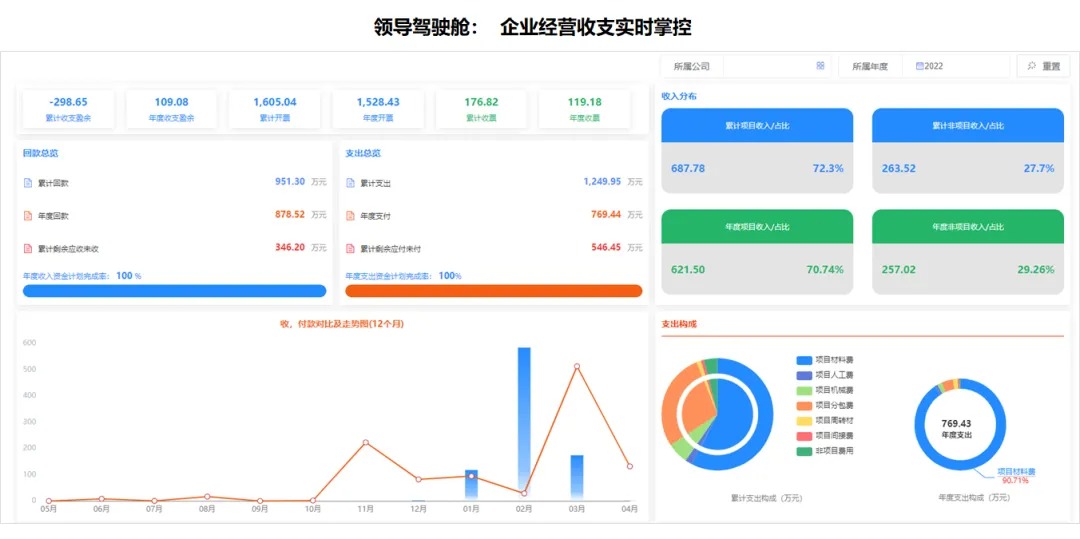Image resolution: width=1080 pixels, height=539 pixels.
Task: Toggle 项目间接费 legend entry
Action: click(825, 436)
